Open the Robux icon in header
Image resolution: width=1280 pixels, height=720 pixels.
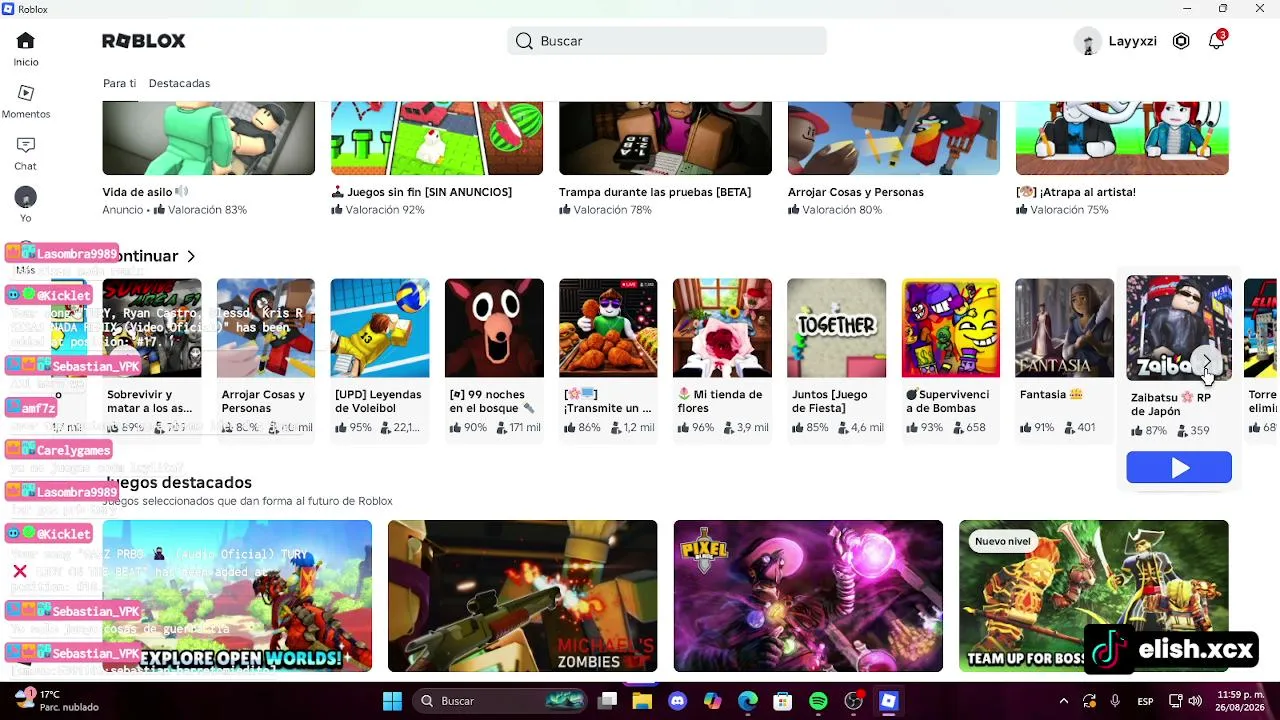(x=1181, y=41)
